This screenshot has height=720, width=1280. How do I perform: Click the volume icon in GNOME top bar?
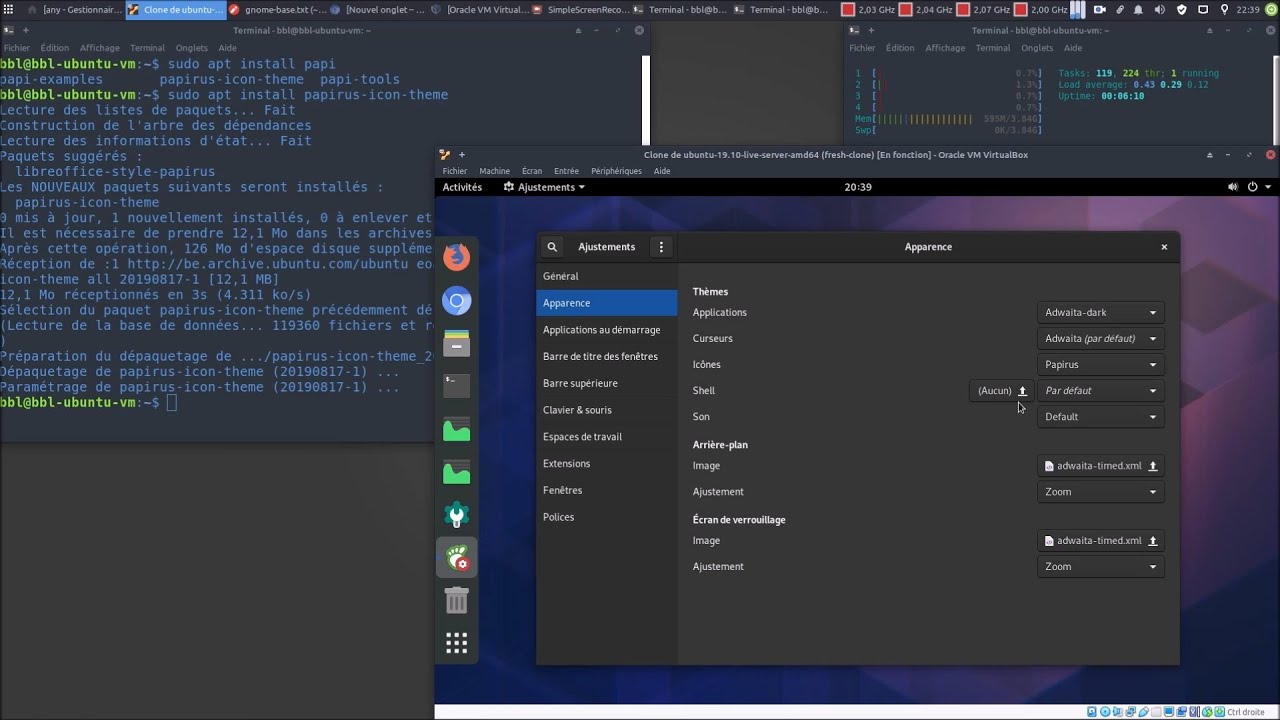tap(1233, 187)
